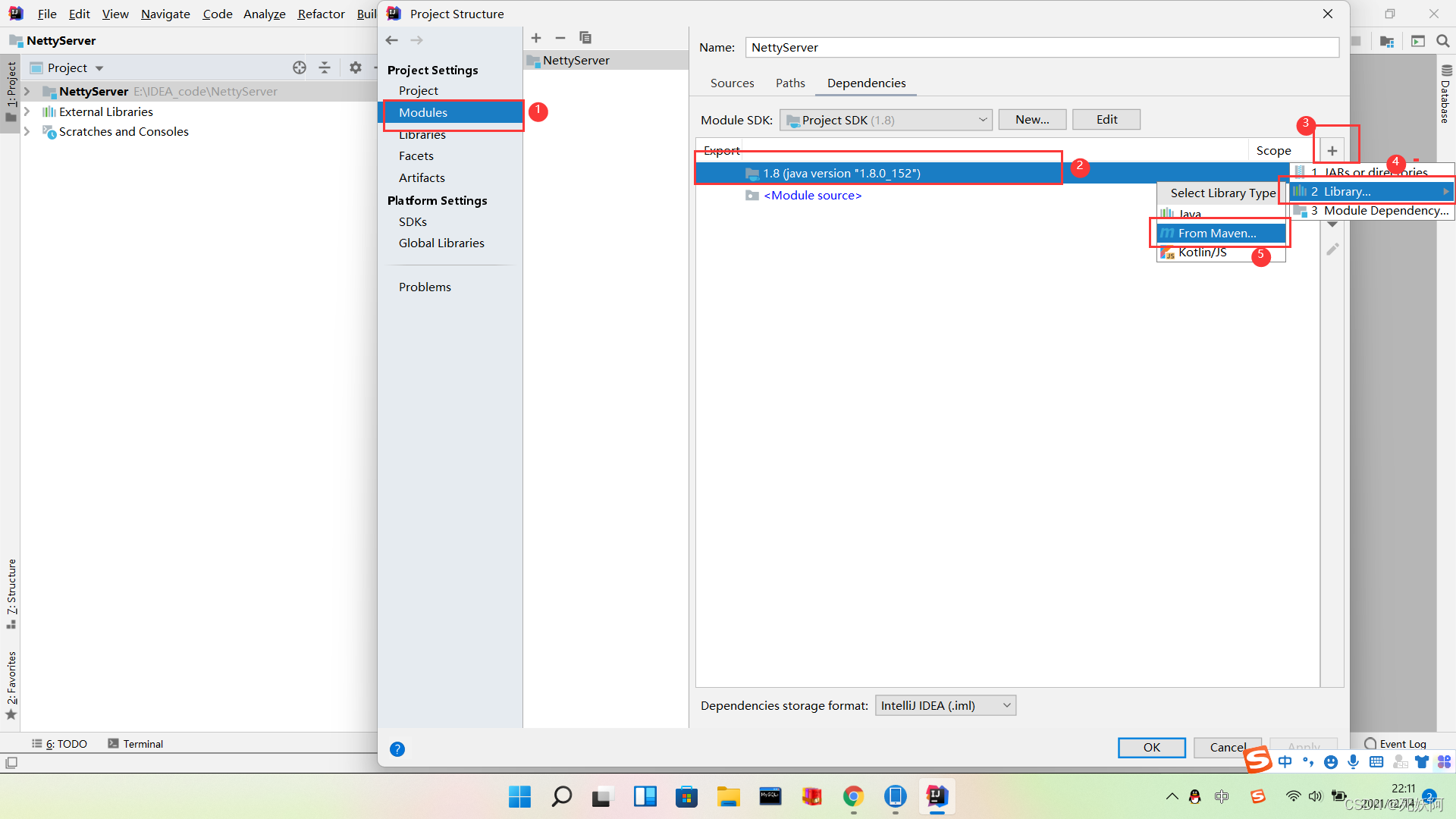1456x819 pixels.
Task: Open Project panel settings gear
Action: click(356, 68)
